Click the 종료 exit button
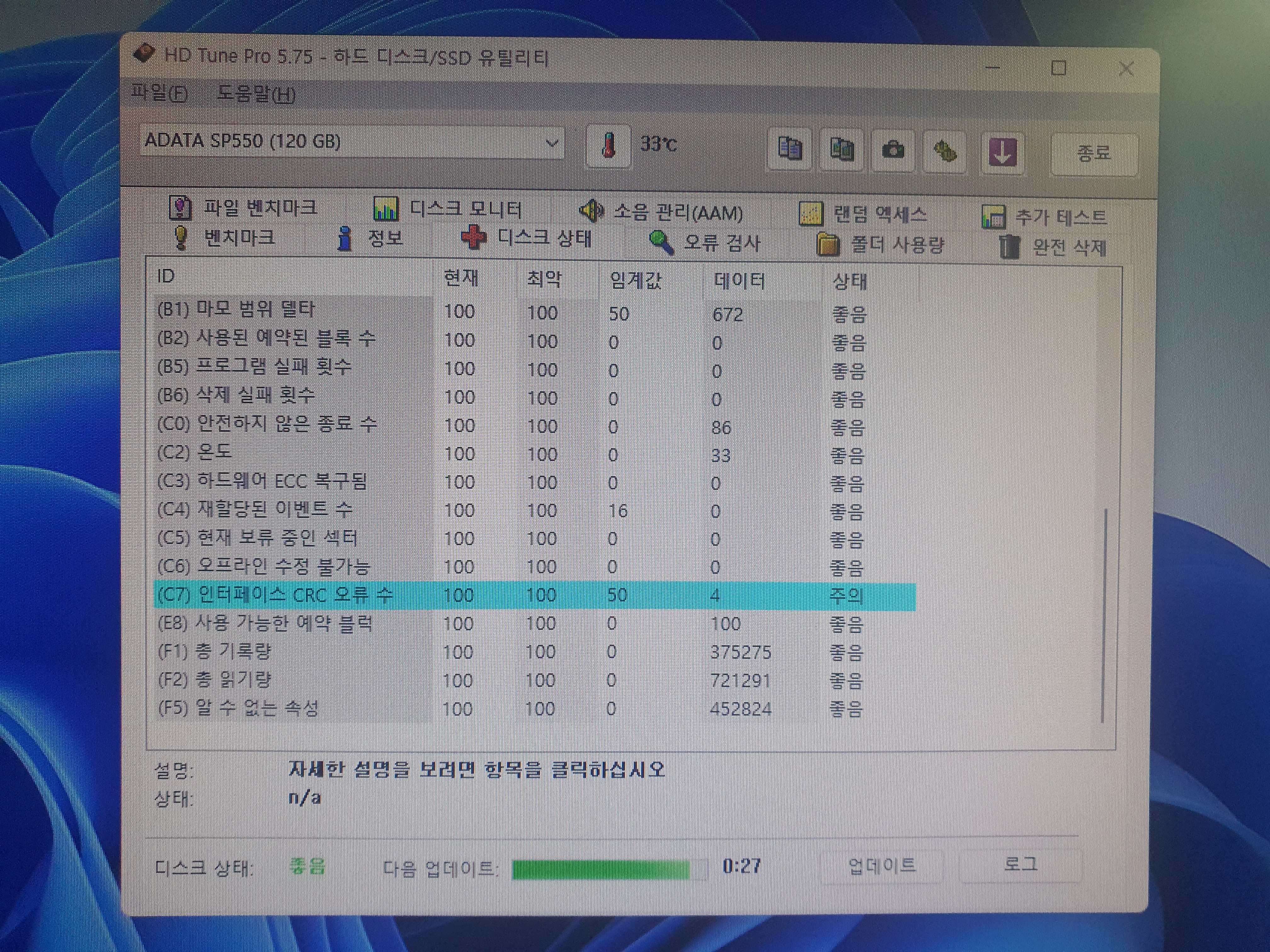 1094,154
